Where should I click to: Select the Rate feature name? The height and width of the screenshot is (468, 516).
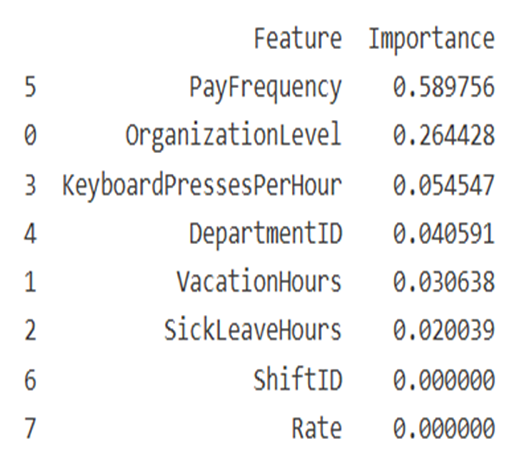[x=317, y=428]
